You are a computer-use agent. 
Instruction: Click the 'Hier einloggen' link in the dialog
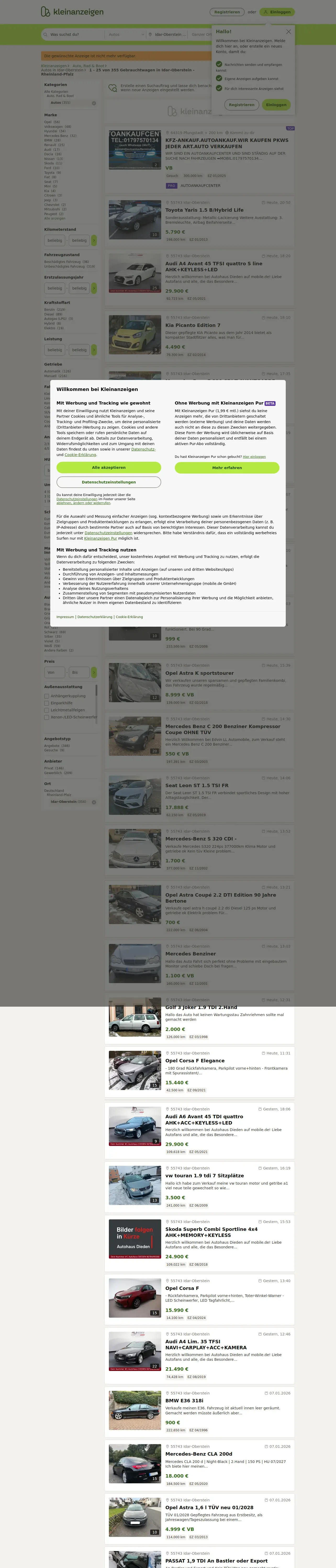pyautogui.click(x=254, y=457)
